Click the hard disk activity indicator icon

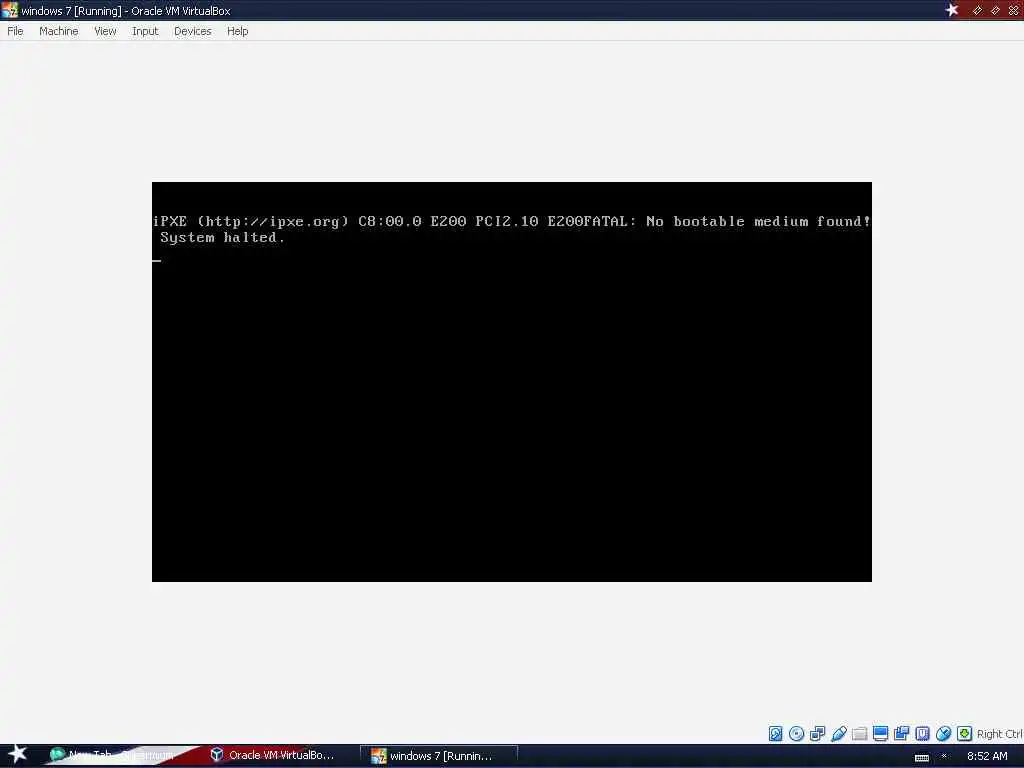click(x=775, y=733)
